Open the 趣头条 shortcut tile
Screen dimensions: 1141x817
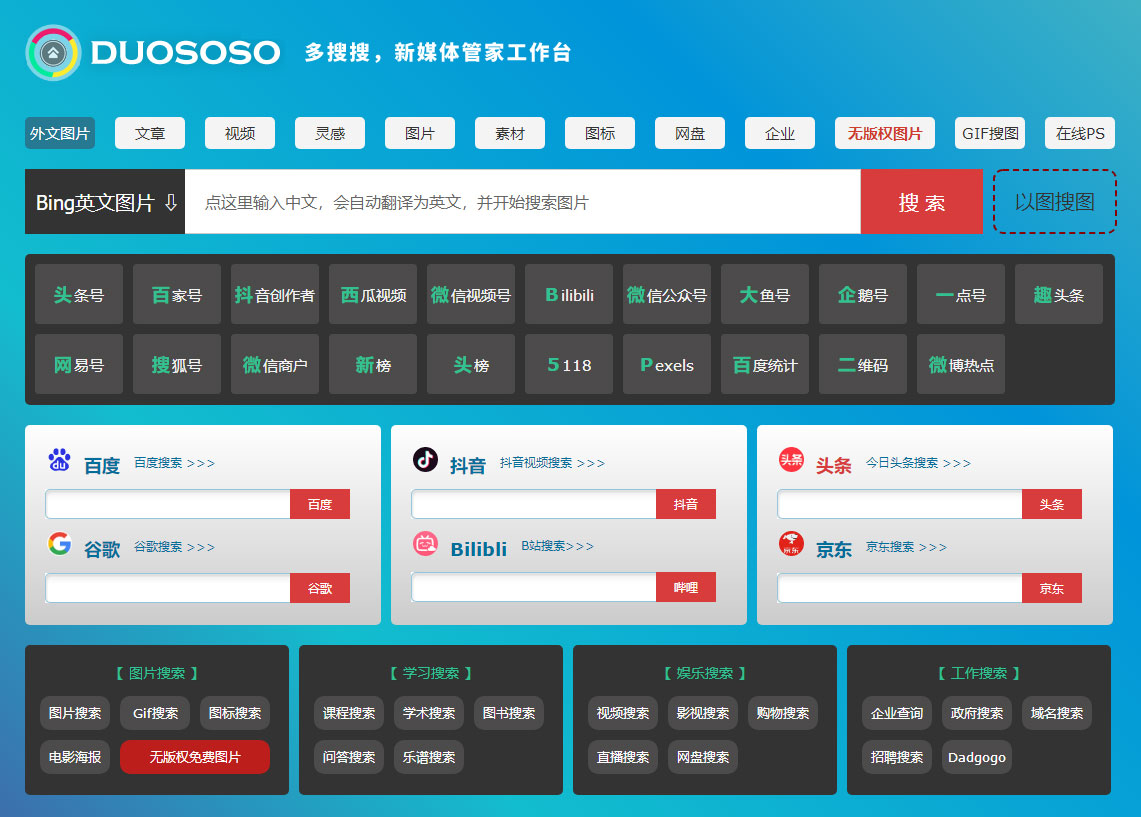pyautogui.click(x=1059, y=295)
